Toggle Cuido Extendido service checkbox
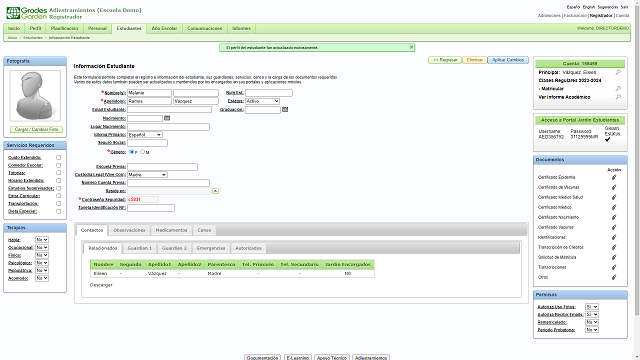This screenshot has height=360, width=640. pyautogui.click(x=58, y=158)
